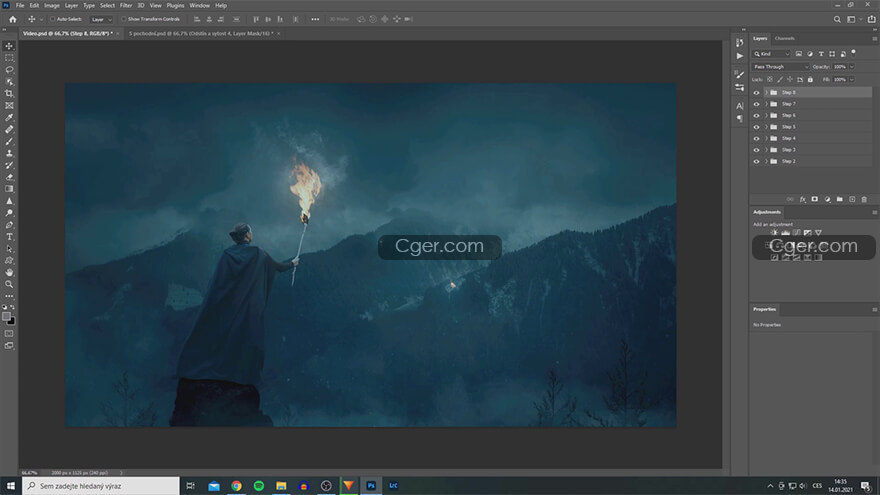The width and height of the screenshot is (880, 495).
Task: Select the Horizontal Type tool
Action: click(9, 237)
